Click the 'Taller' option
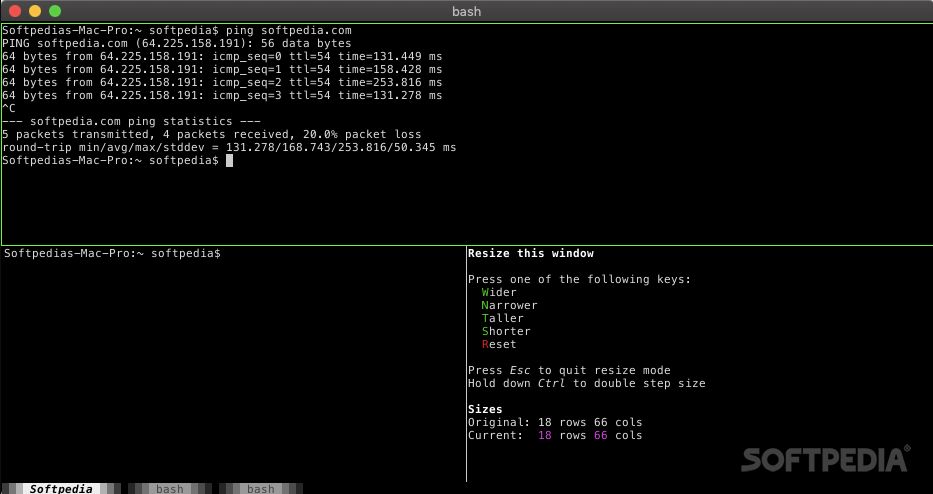933x494 pixels. (503, 318)
